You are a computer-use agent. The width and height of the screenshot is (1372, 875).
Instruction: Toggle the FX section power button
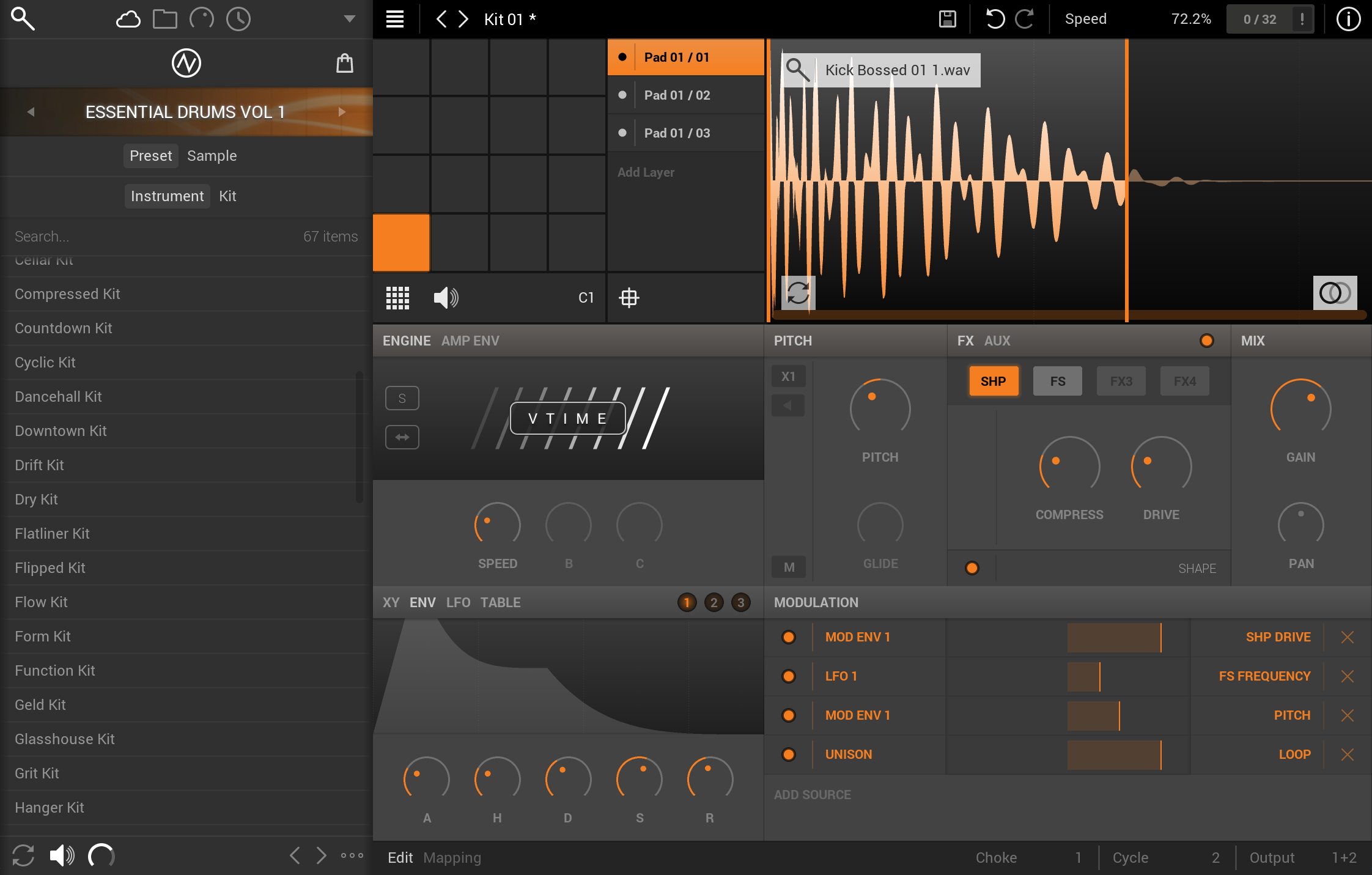coord(1207,341)
